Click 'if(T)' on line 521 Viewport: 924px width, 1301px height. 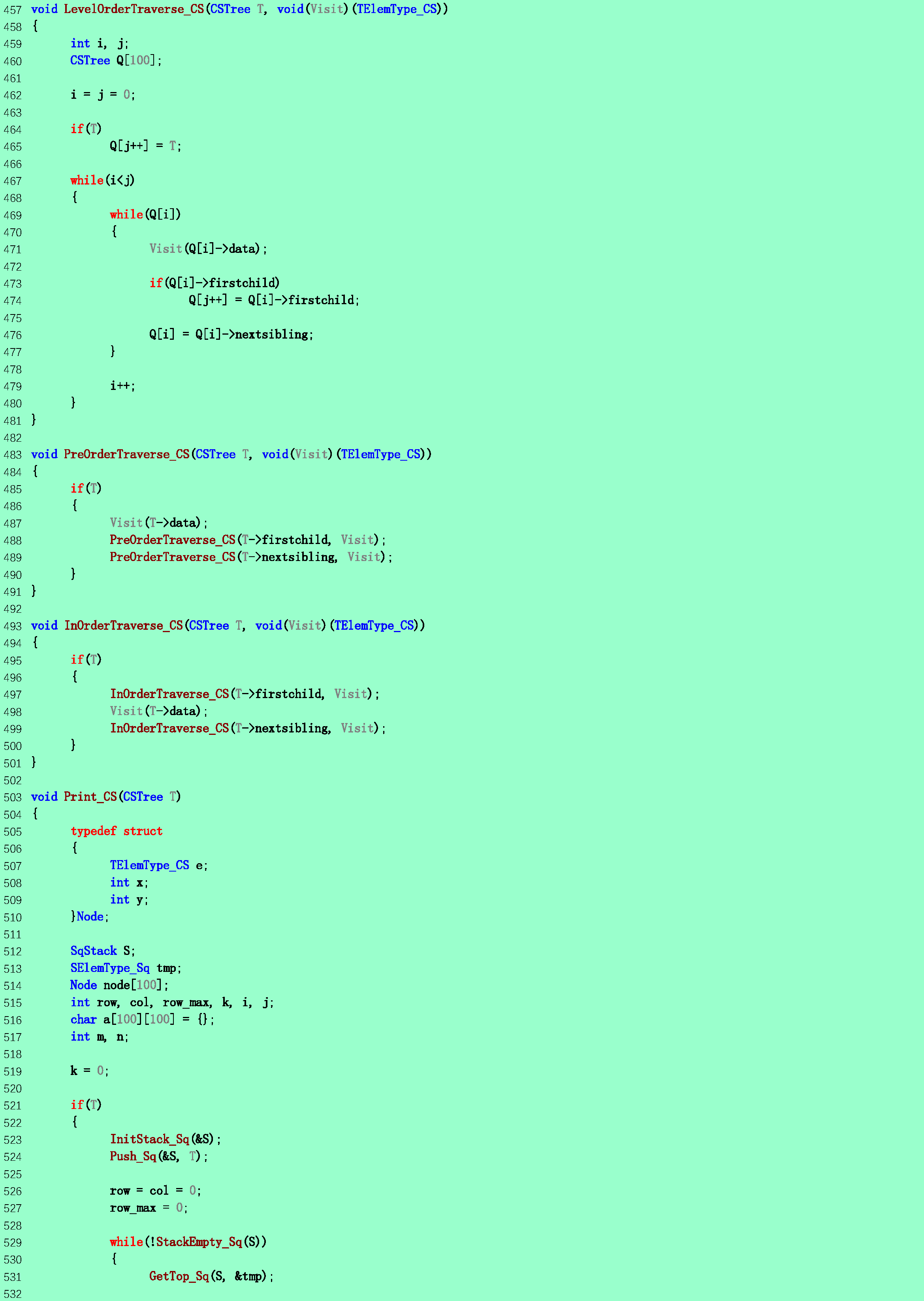(86, 1105)
